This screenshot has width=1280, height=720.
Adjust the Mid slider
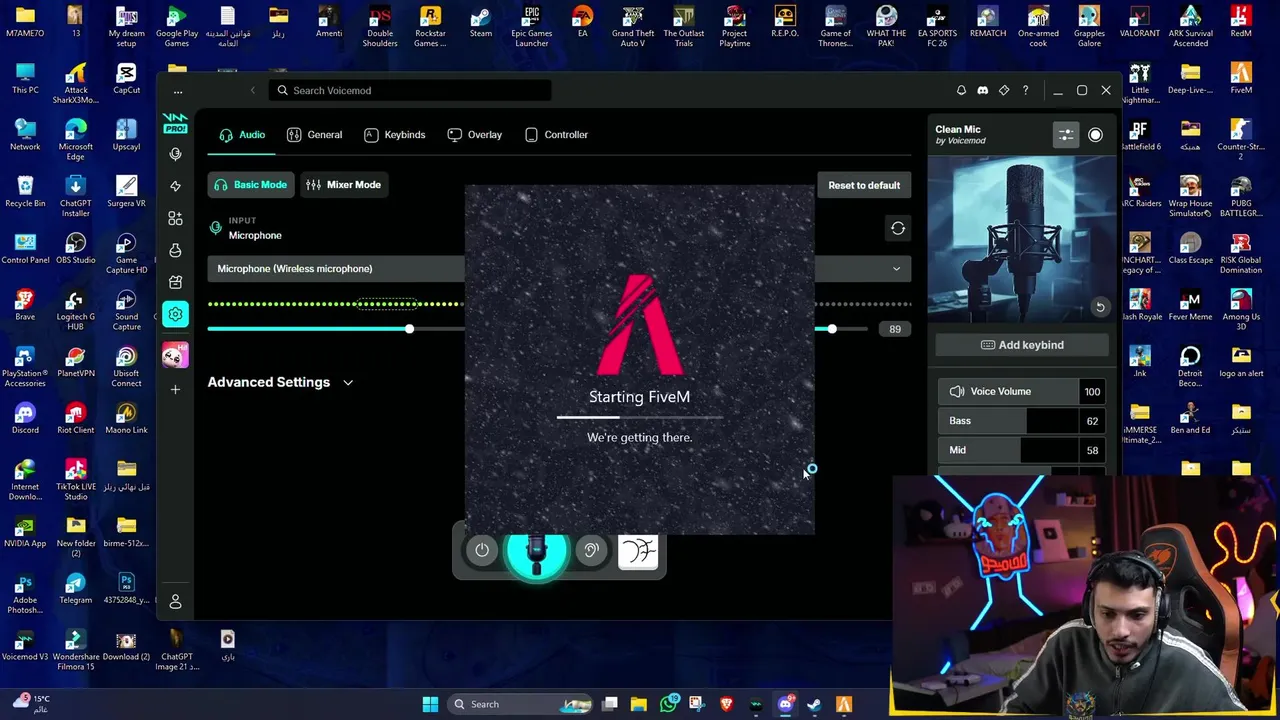pos(1008,450)
